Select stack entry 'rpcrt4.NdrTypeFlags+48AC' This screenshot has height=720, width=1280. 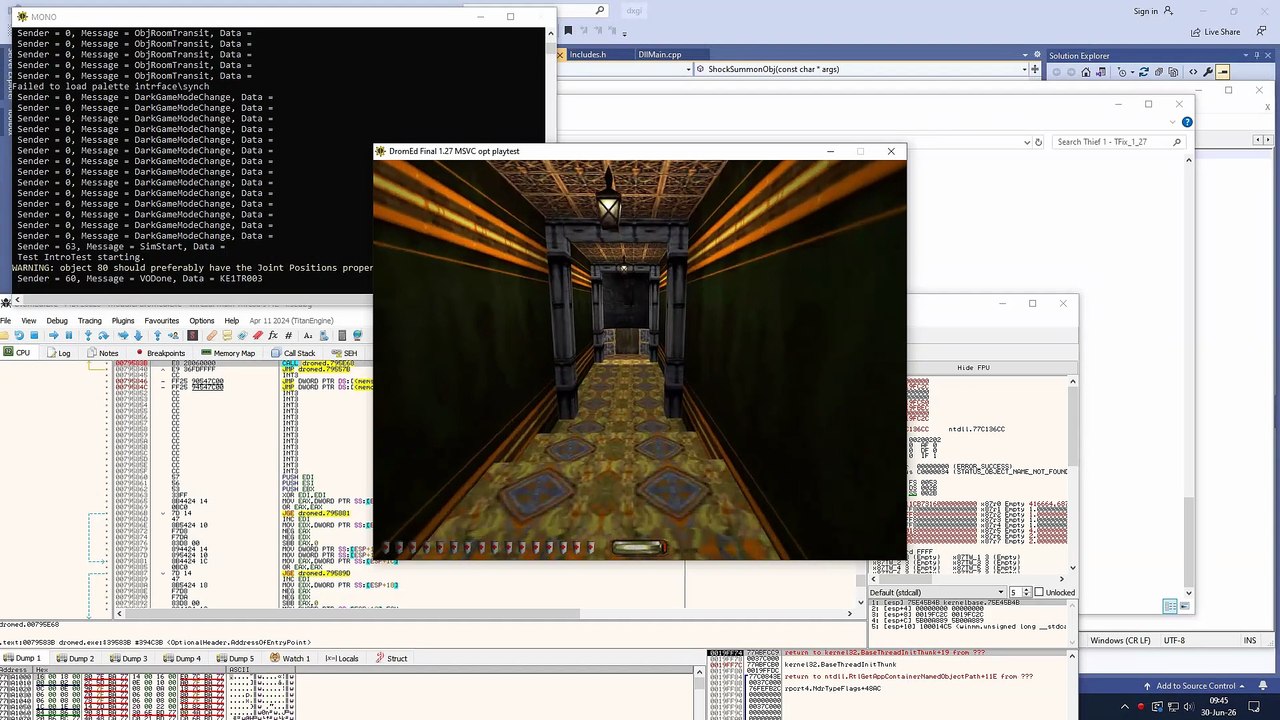(x=832, y=689)
